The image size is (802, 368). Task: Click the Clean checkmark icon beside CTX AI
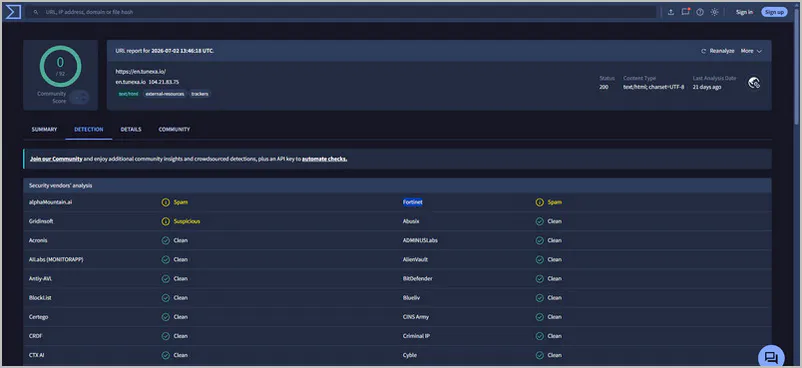[x=165, y=355]
